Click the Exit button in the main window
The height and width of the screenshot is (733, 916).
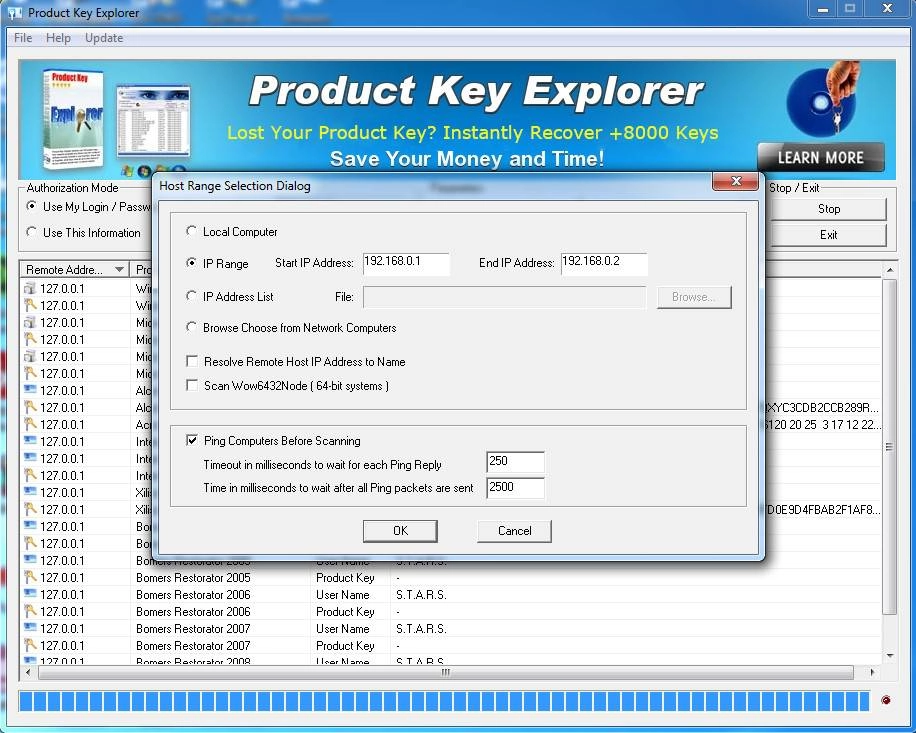[828, 235]
